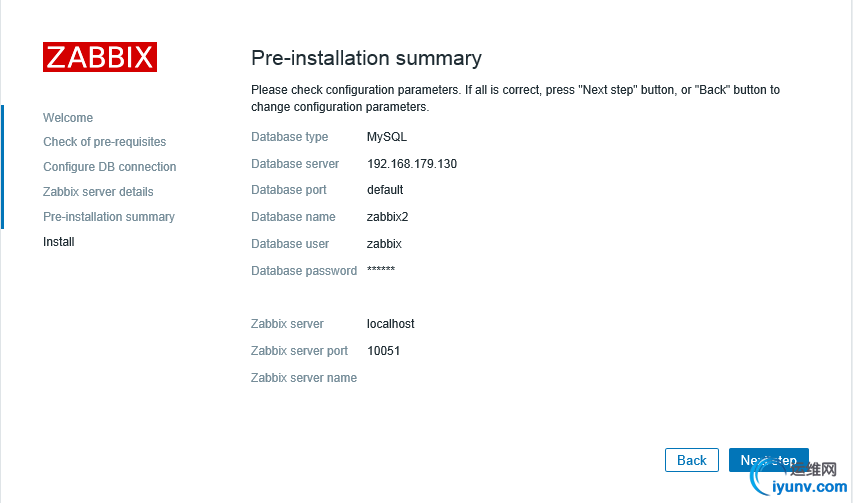
Task: Click the masked database password value
Action: [381, 269]
